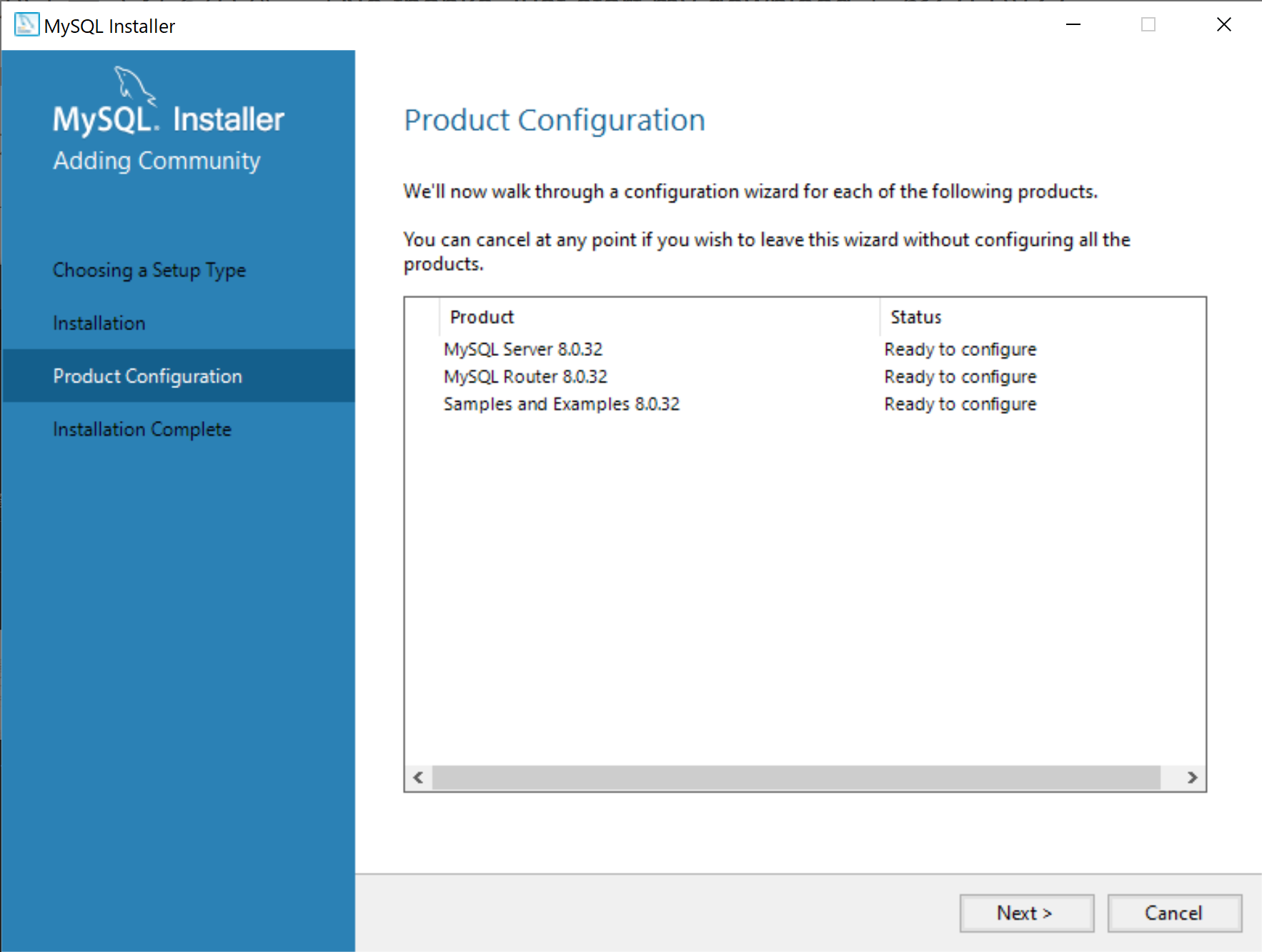
Task: Click the Ready to configure status for MySQL Server
Action: click(960, 349)
